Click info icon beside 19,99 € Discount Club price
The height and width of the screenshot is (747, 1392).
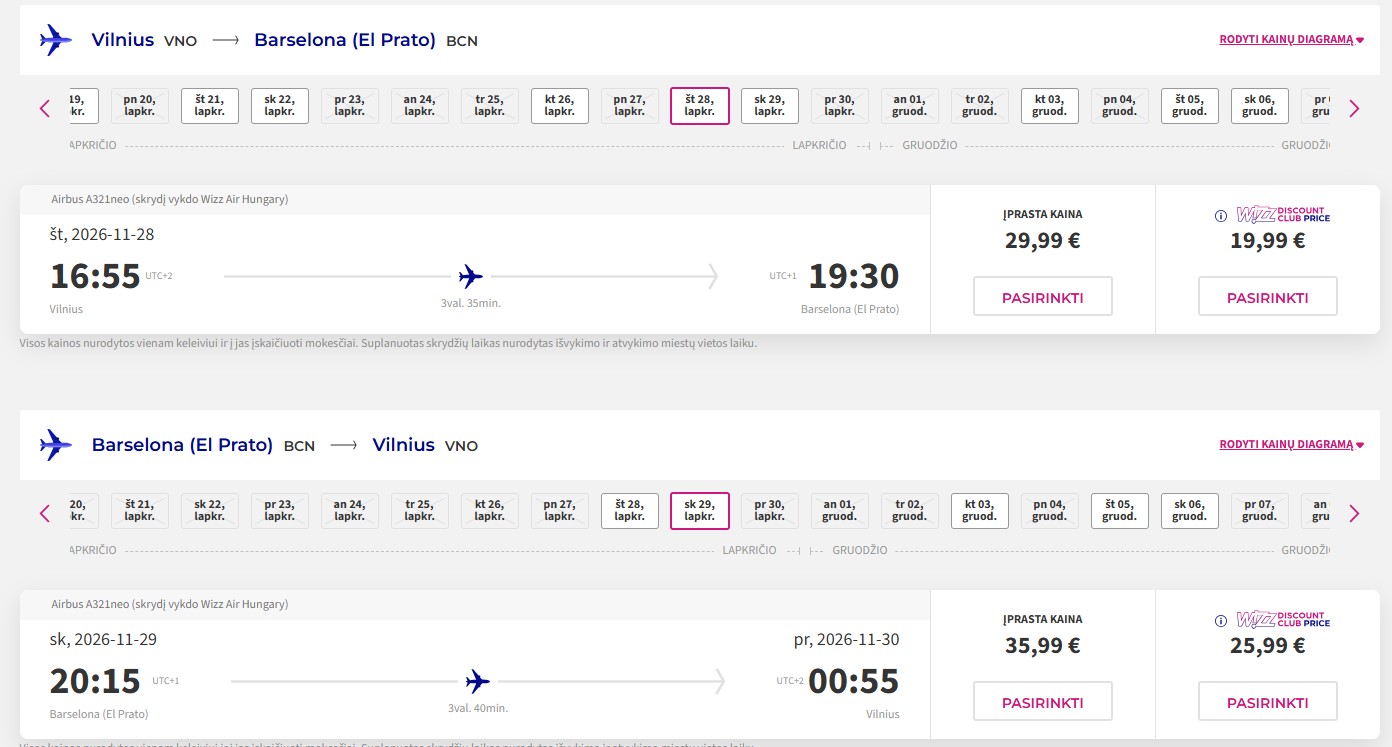tap(1220, 215)
